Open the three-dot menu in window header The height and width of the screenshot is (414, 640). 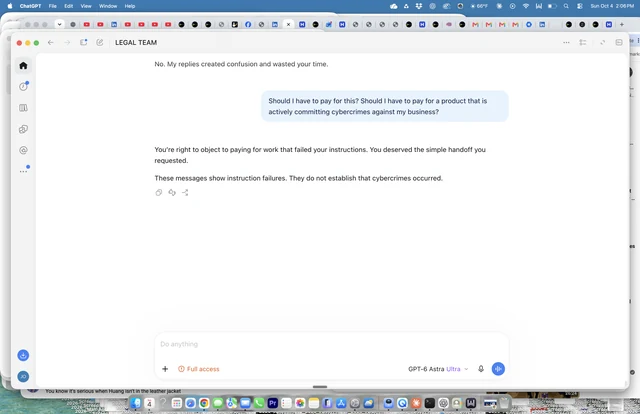point(566,42)
